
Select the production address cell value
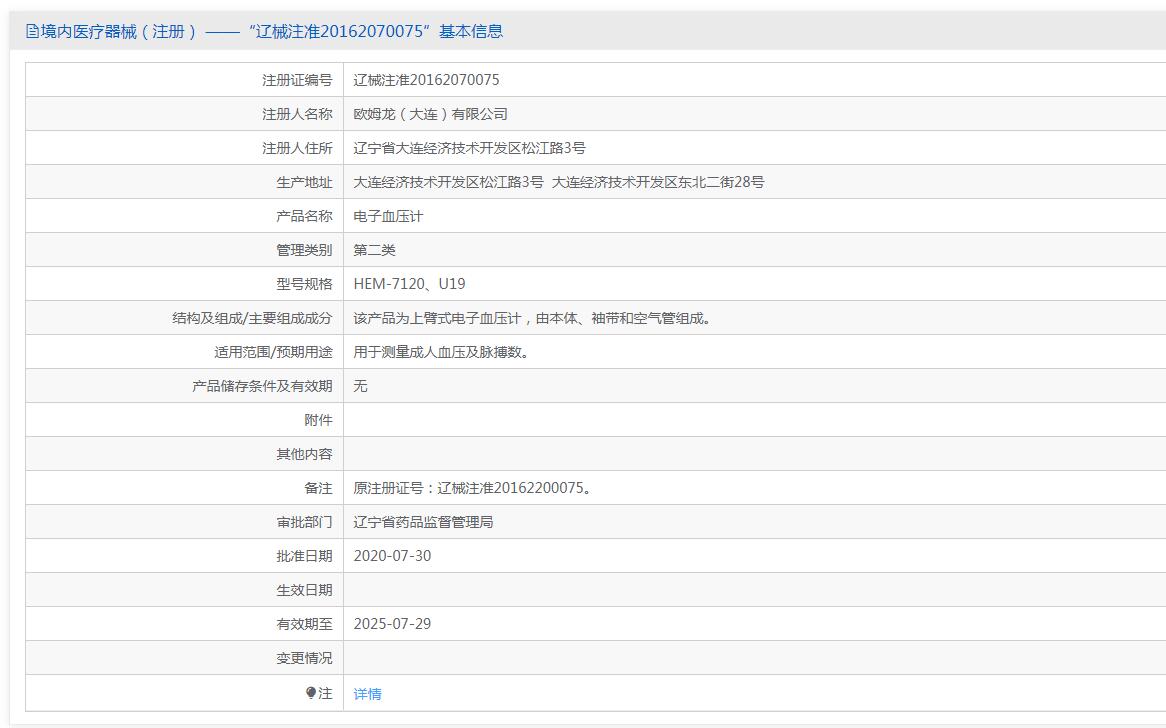pos(558,182)
